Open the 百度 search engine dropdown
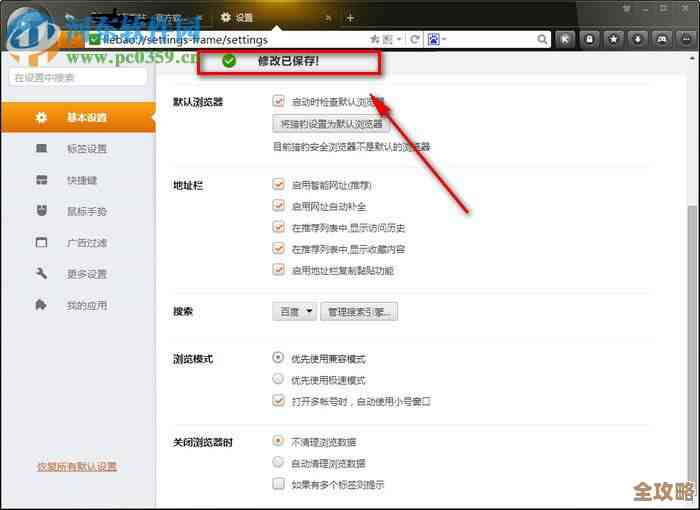The height and width of the screenshot is (510, 700). 295,312
